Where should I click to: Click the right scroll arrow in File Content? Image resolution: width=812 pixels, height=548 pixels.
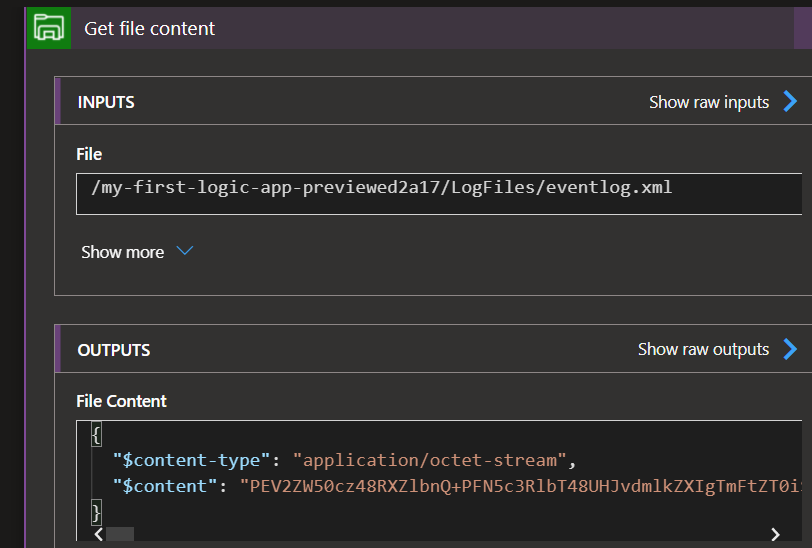[x=775, y=535]
